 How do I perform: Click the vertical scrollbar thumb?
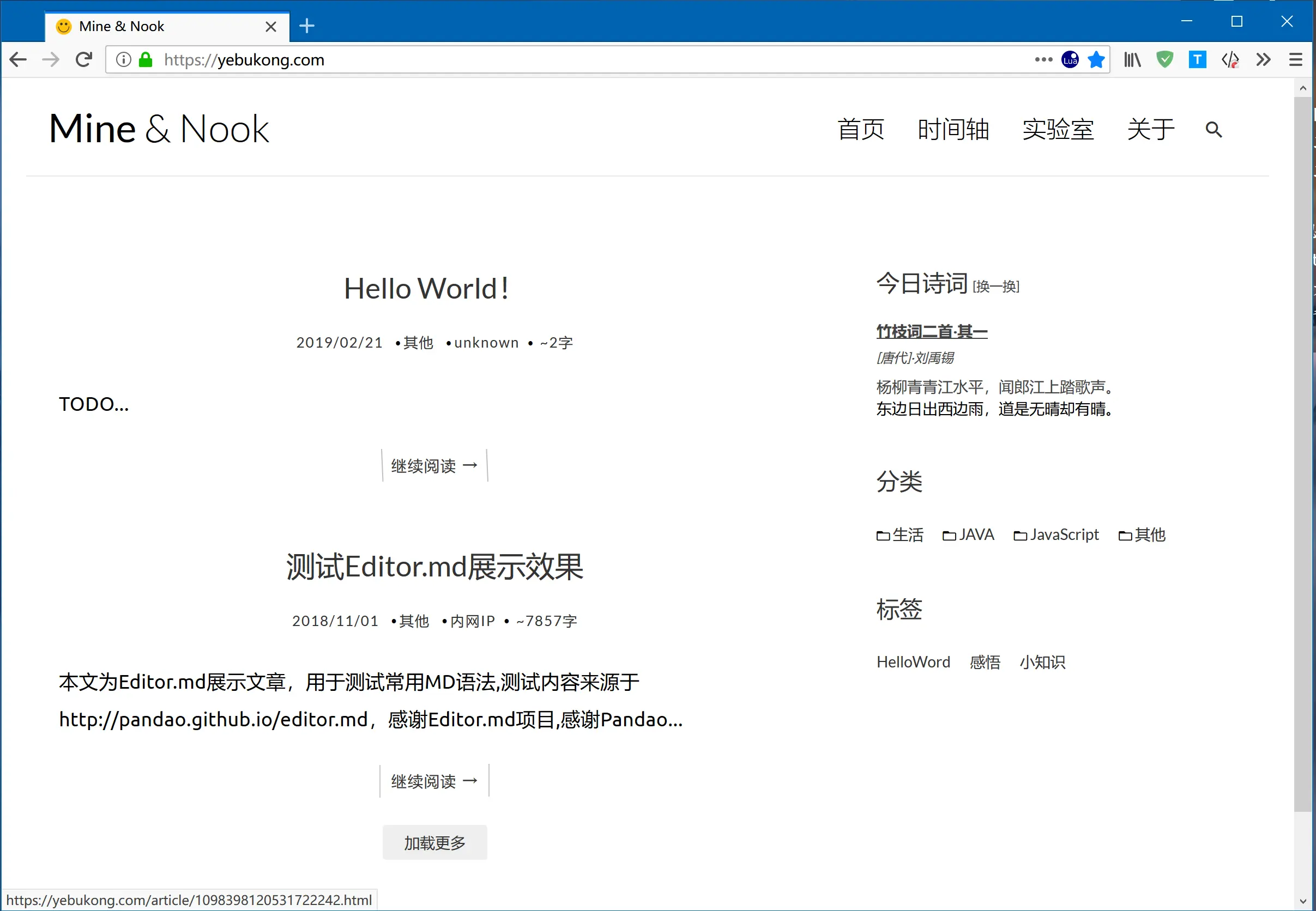[x=1302, y=454]
